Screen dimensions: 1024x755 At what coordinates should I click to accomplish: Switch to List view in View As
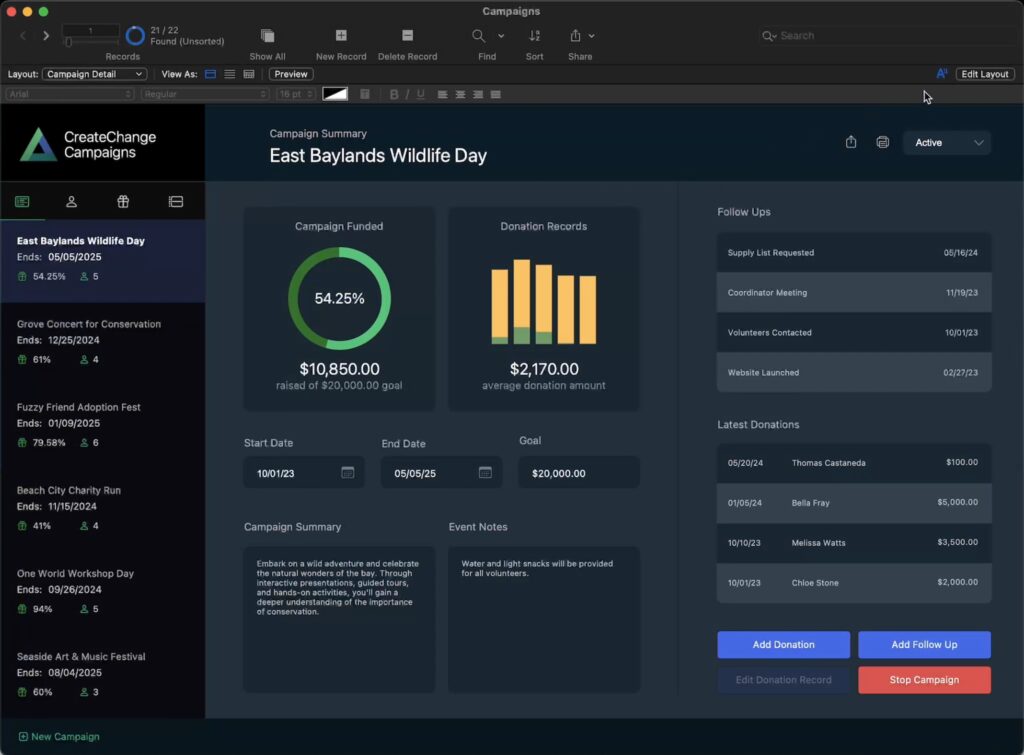click(229, 74)
